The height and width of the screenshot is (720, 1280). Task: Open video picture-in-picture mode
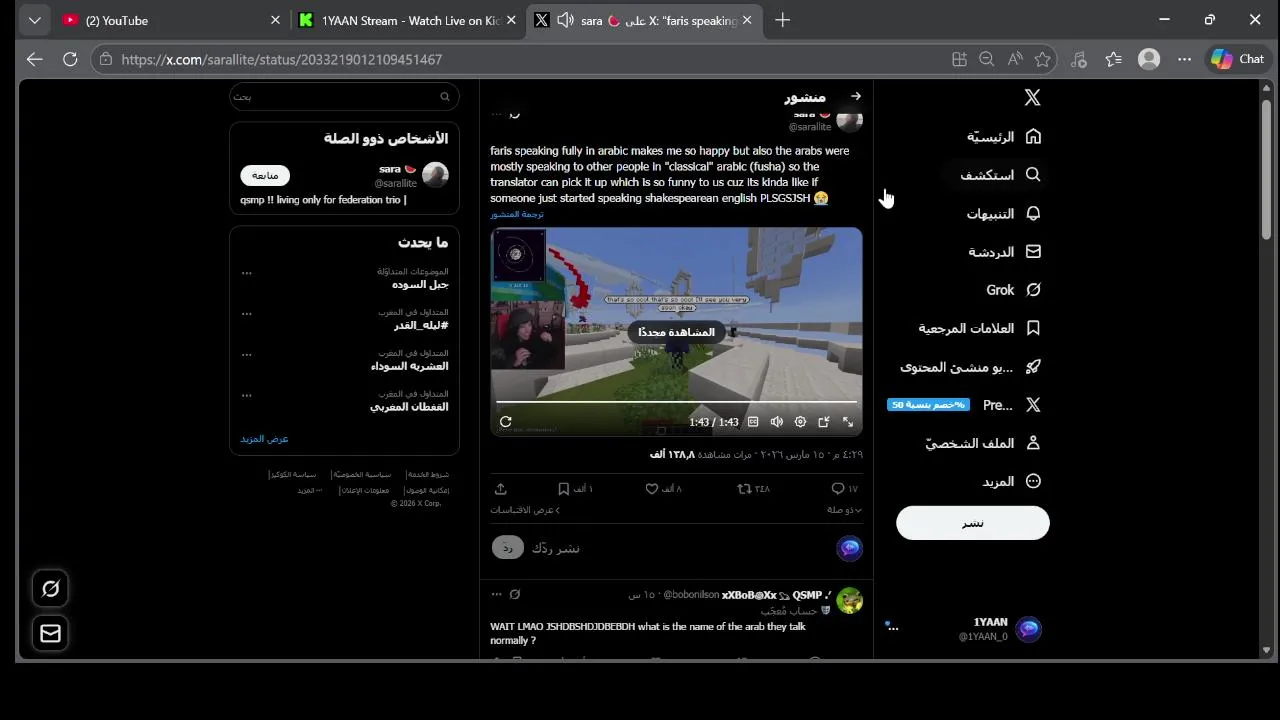pos(824,422)
